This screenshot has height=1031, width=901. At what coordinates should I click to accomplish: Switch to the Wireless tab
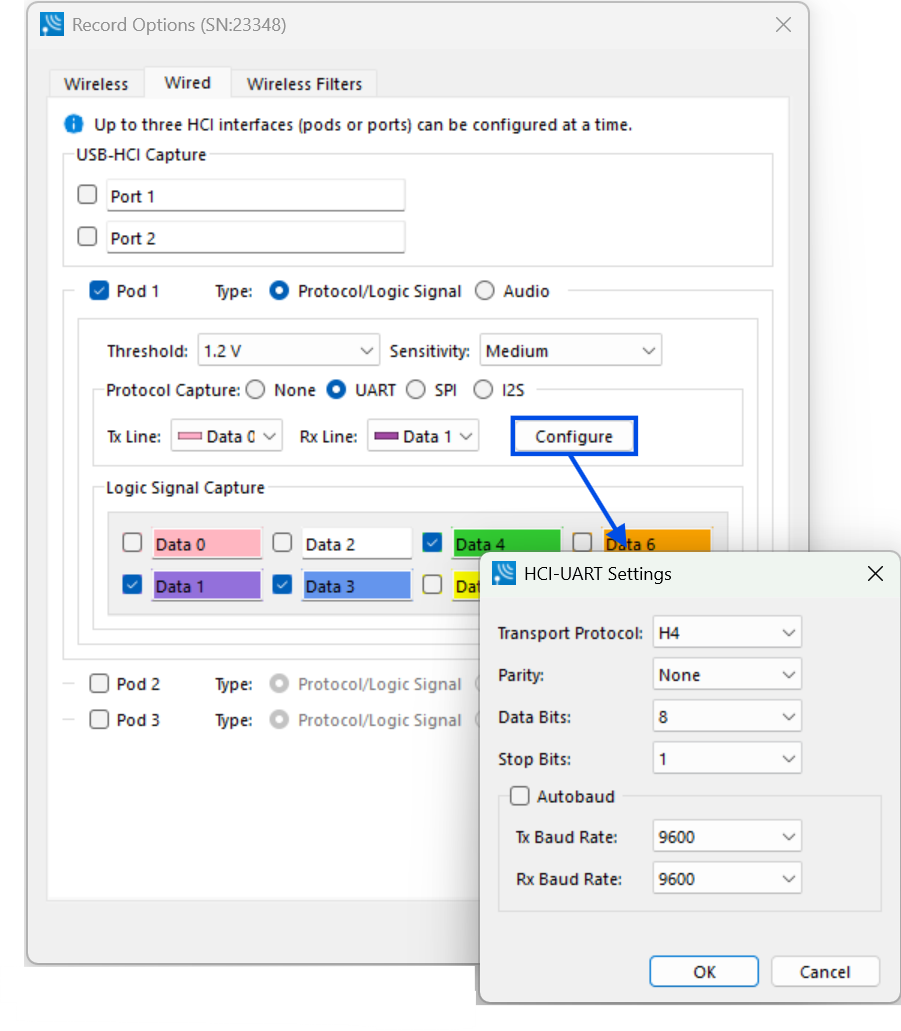pyautogui.click(x=96, y=84)
